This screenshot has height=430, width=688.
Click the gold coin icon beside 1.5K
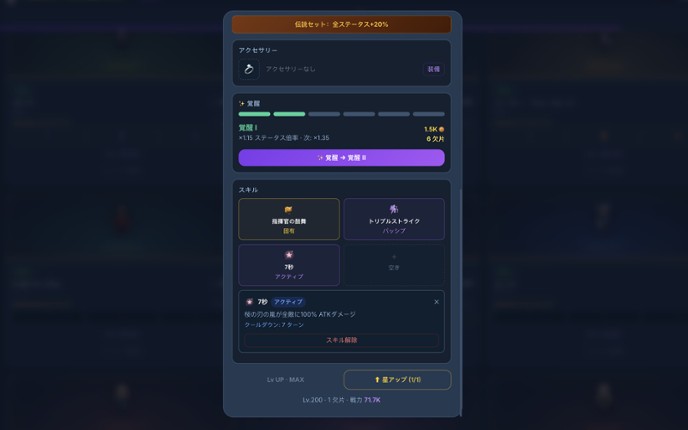click(x=441, y=129)
